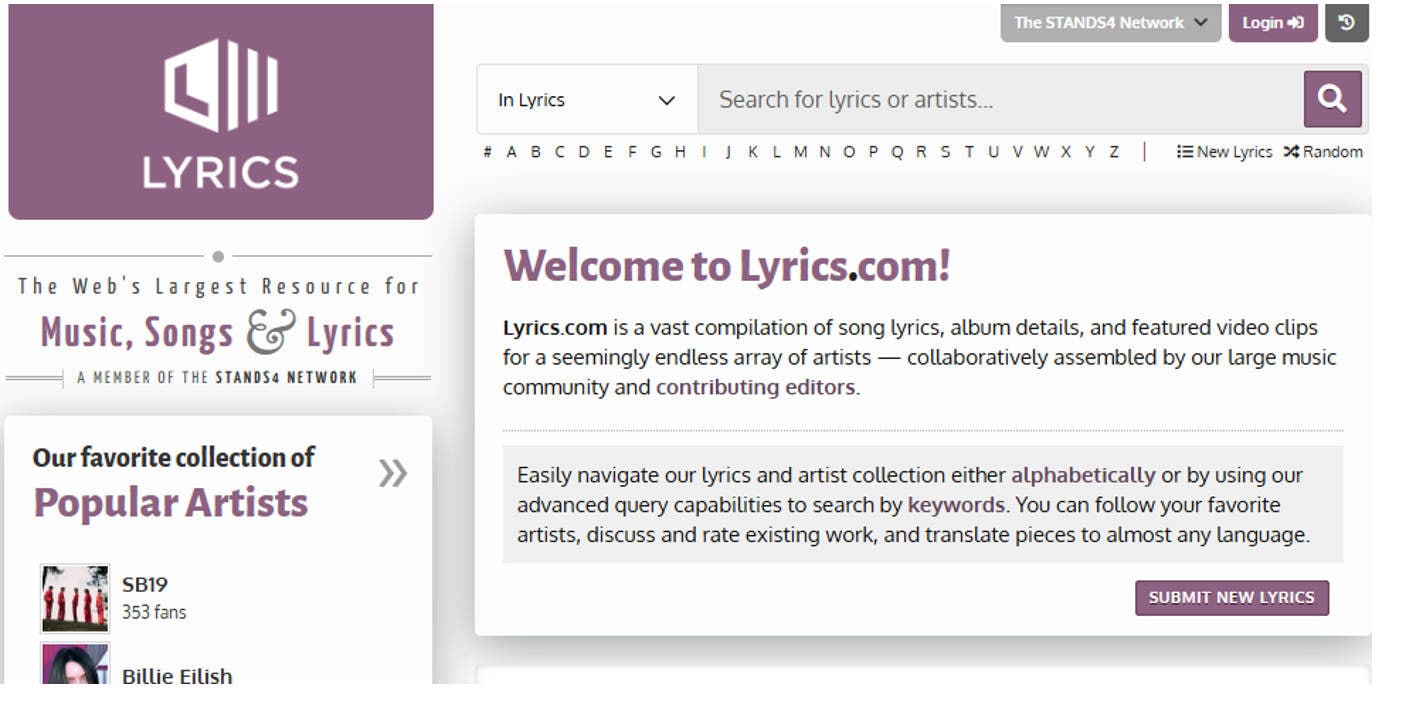Viewport: 1410px width, 702px height.
Task: Browse lyrics under letter K
Action: [752, 152]
